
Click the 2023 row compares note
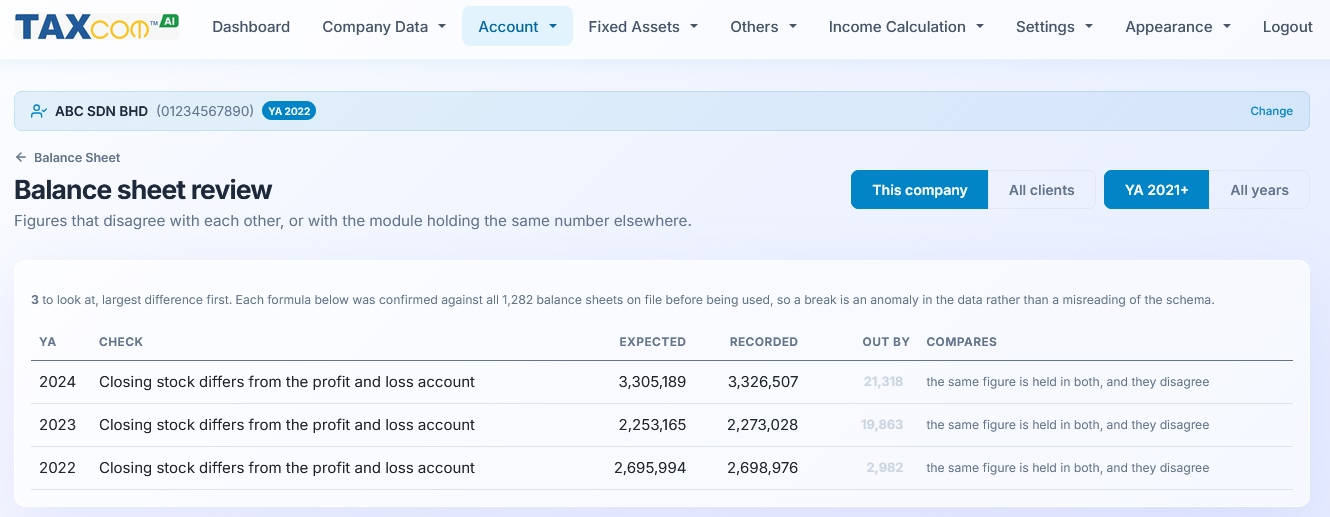[x=1068, y=425]
